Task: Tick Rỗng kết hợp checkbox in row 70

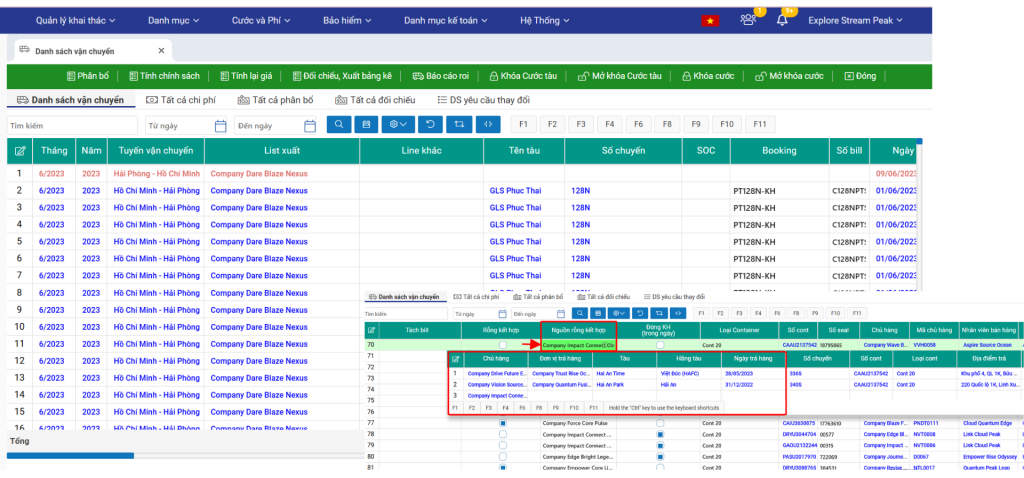Action: (503, 345)
